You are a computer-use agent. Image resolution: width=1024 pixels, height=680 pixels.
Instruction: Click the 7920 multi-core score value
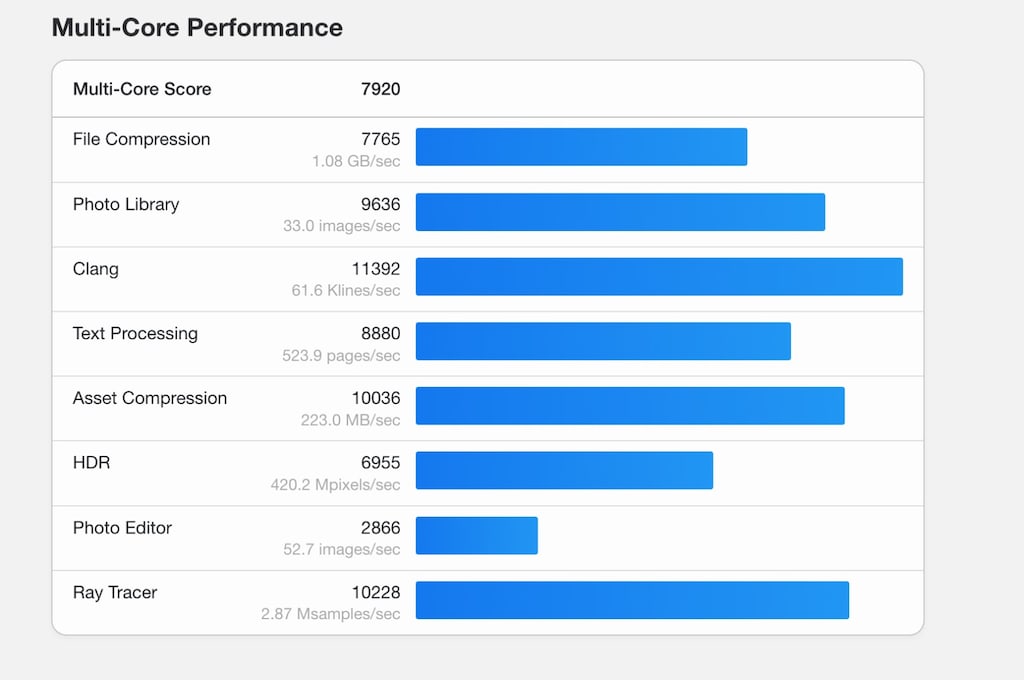380,89
